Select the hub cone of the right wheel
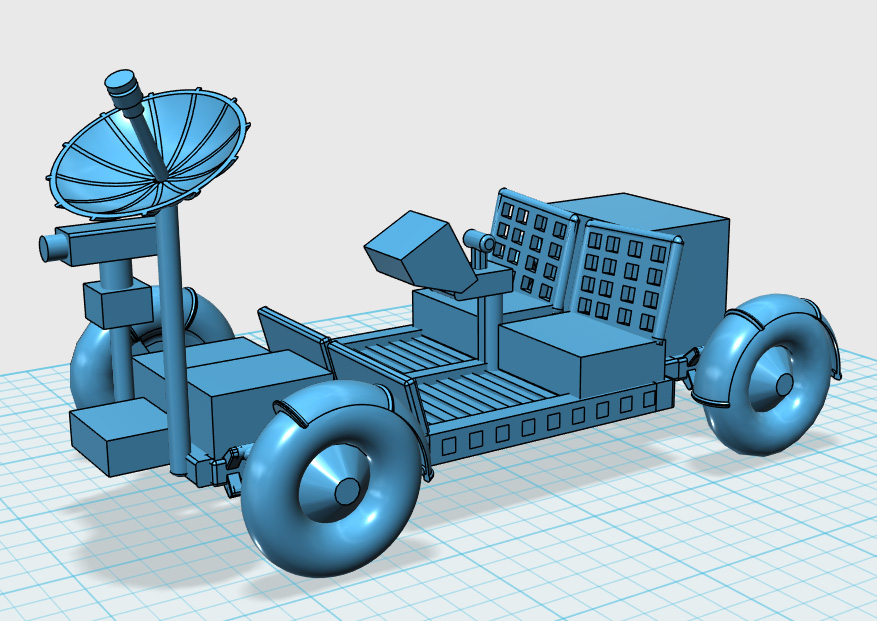This screenshot has width=877, height=621. coord(781,383)
